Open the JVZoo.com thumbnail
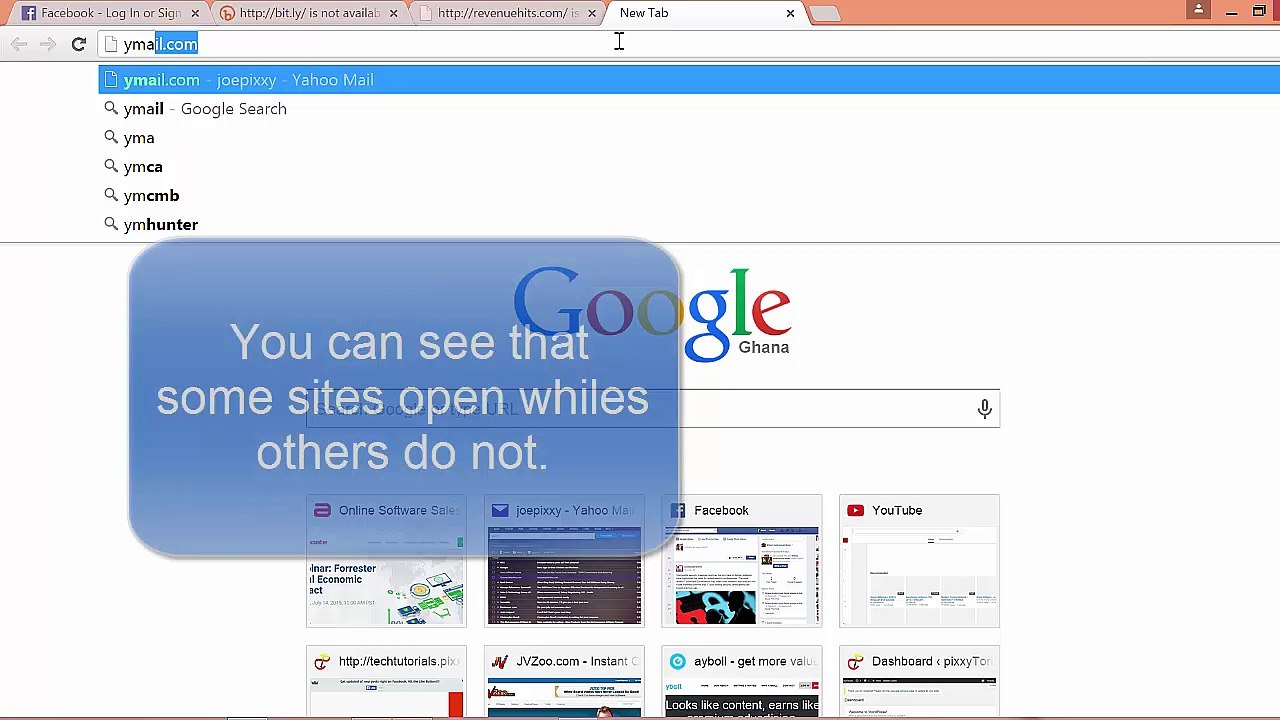 click(564, 683)
